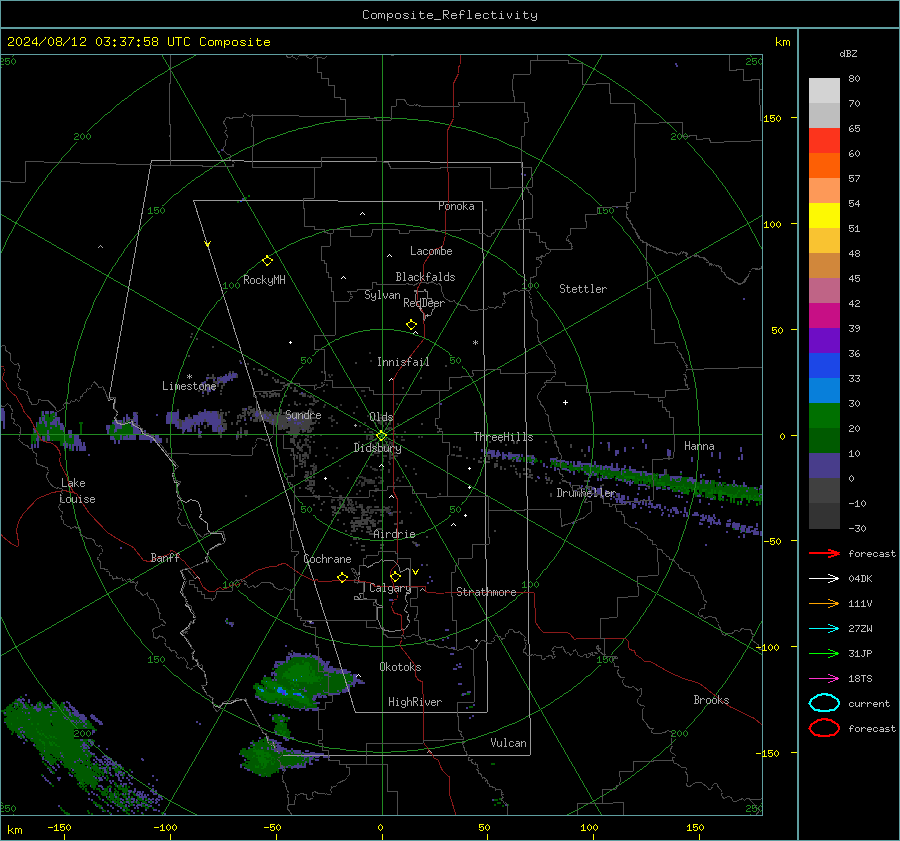The height and width of the screenshot is (841, 900).
Task: Click the yellow diamond radar-center marker near Olds
Action: (381, 436)
